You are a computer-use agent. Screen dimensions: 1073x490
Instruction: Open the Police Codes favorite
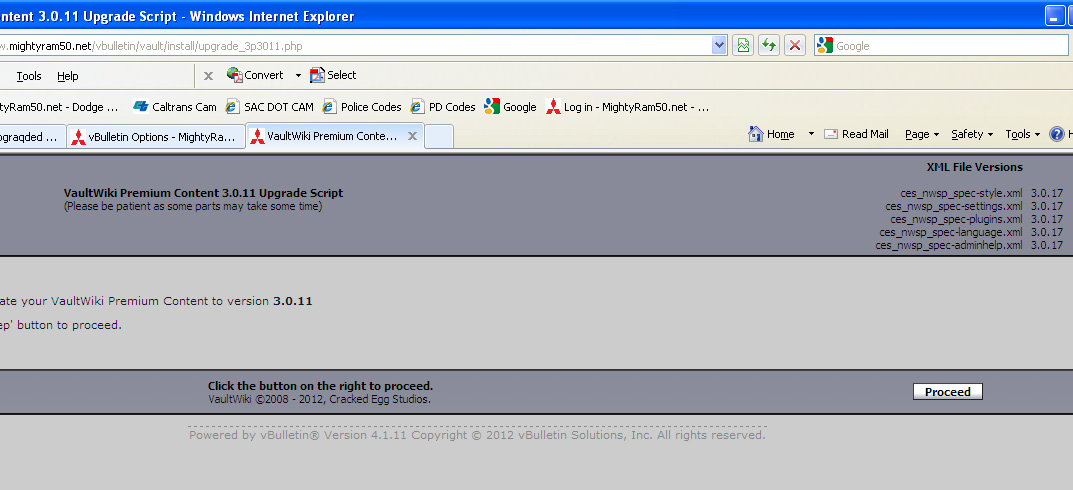(362, 107)
